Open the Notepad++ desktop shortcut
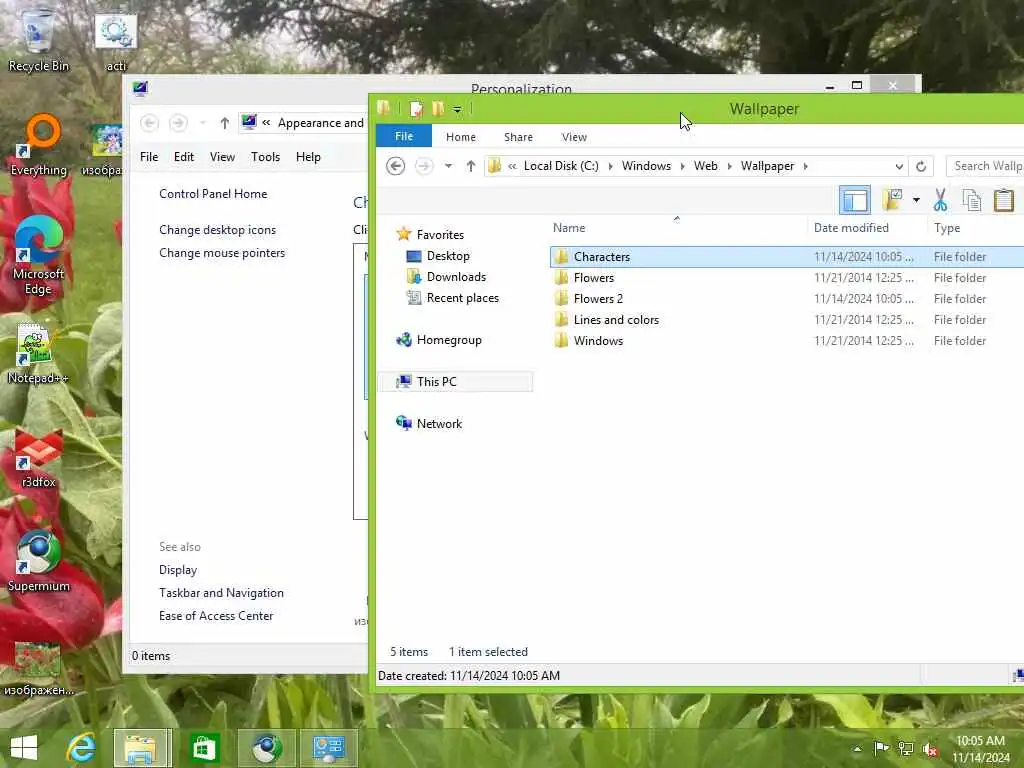This screenshot has height=768, width=1024. pyautogui.click(x=37, y=353)
